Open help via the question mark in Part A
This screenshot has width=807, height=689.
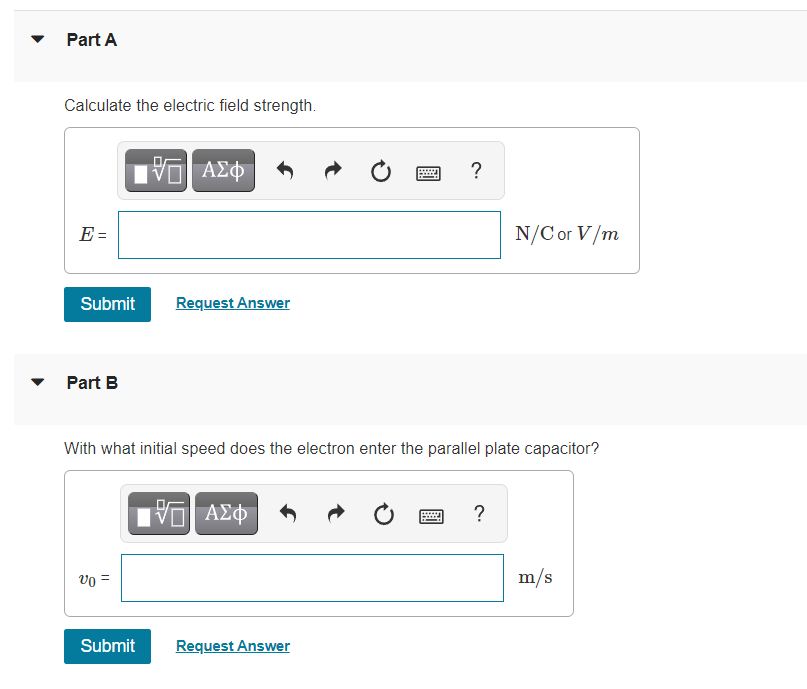476,171
